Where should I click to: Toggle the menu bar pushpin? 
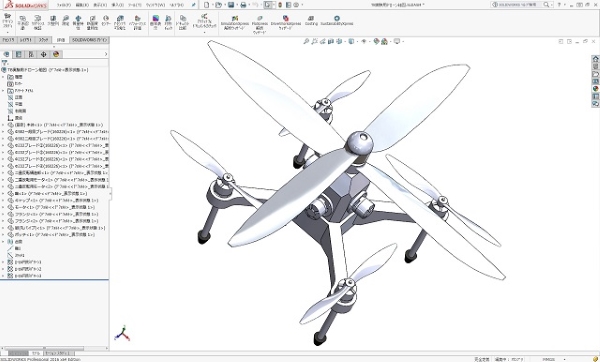click(194, 5)
